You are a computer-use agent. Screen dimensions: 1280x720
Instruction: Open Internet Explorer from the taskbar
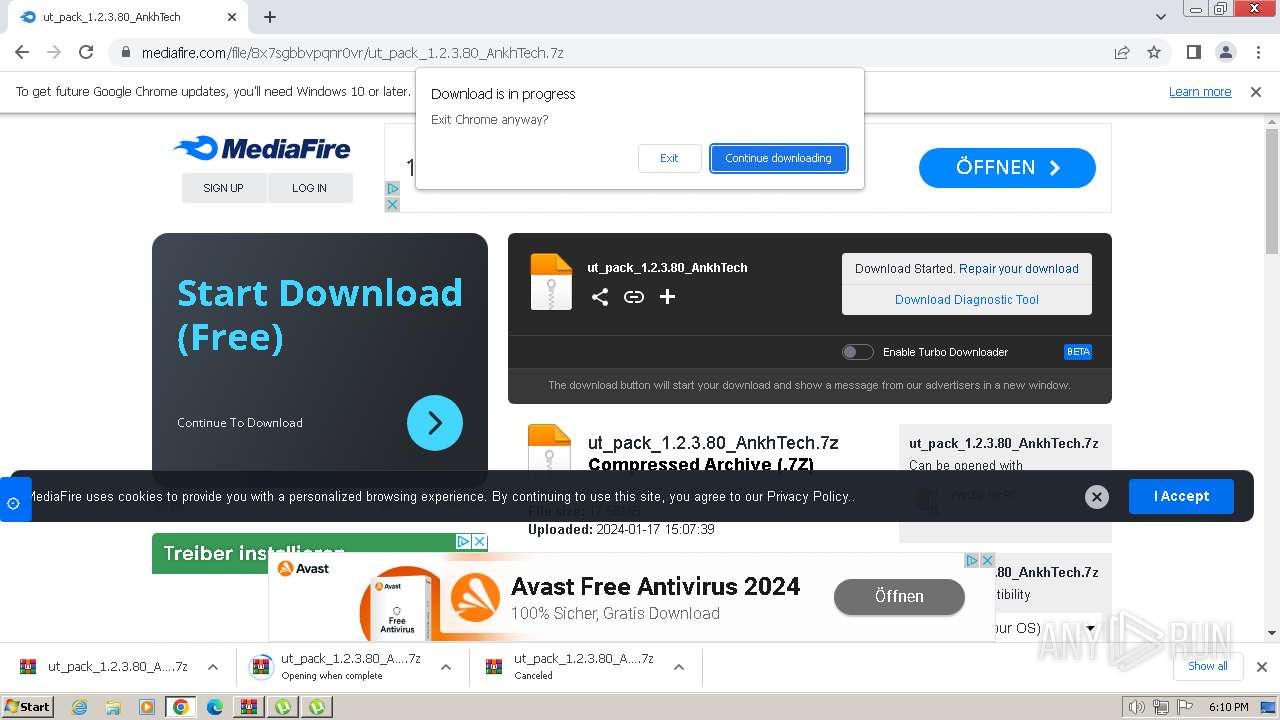coord(79,707)
